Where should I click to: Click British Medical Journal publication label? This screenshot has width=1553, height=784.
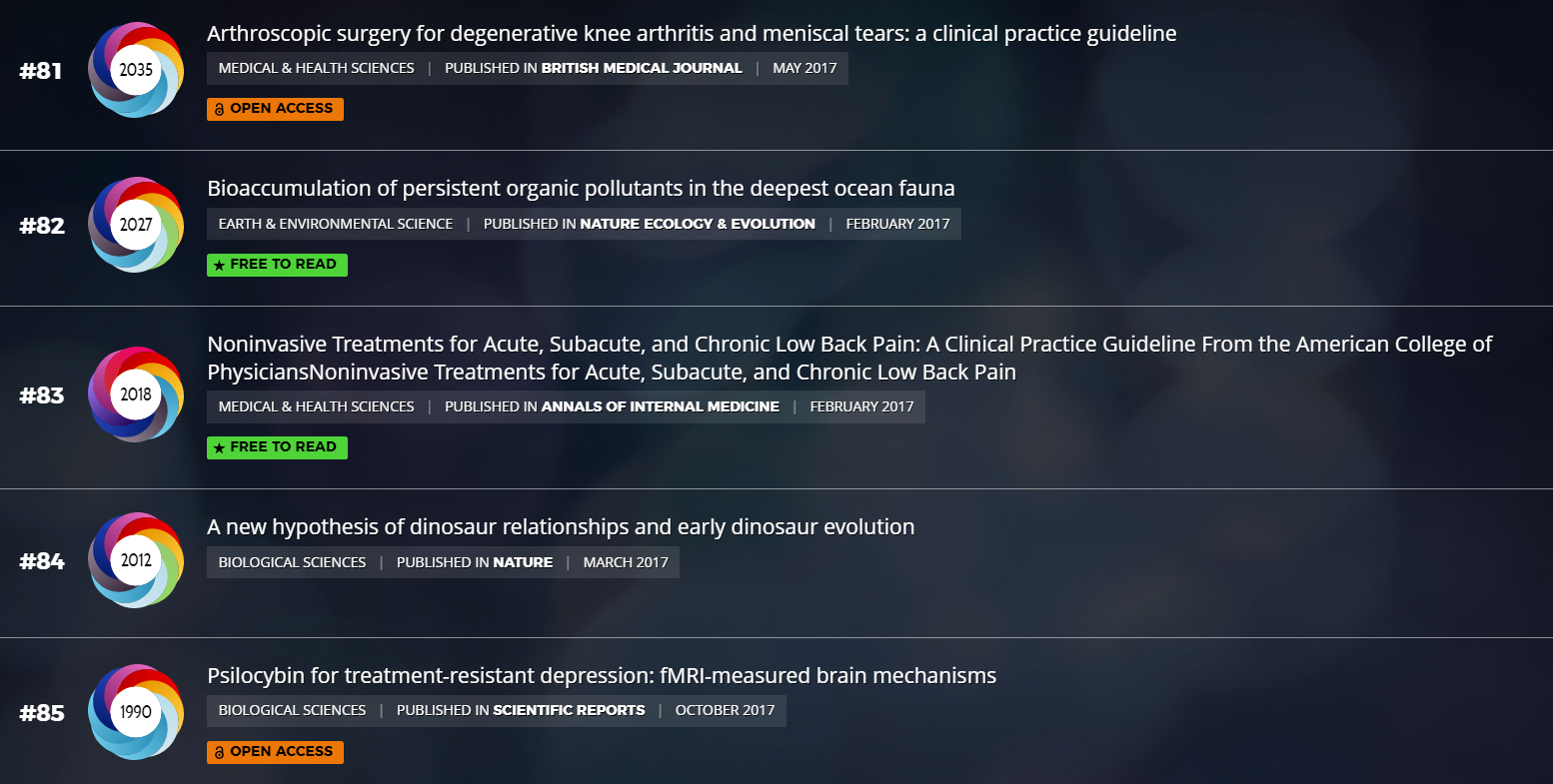[642, 68]
